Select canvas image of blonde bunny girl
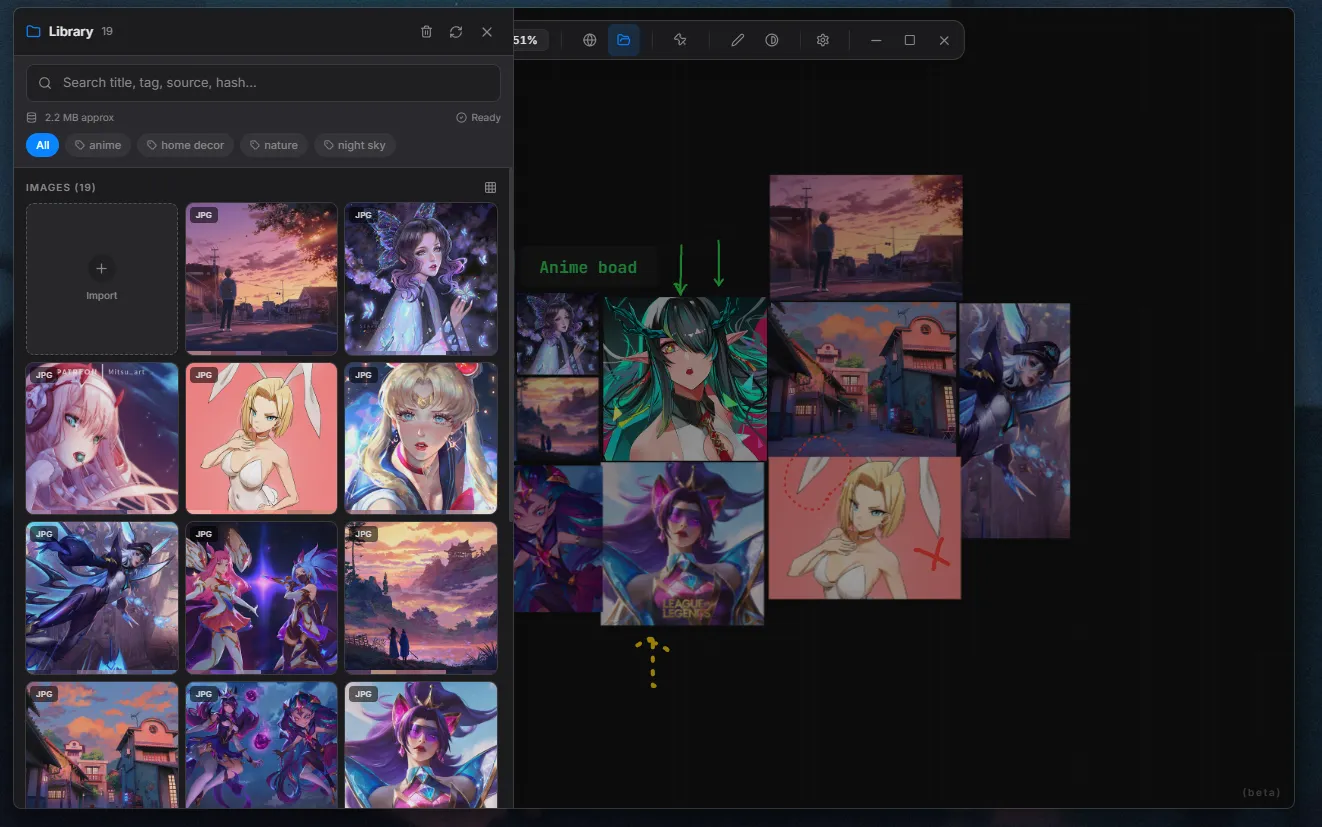 (865, 528)
